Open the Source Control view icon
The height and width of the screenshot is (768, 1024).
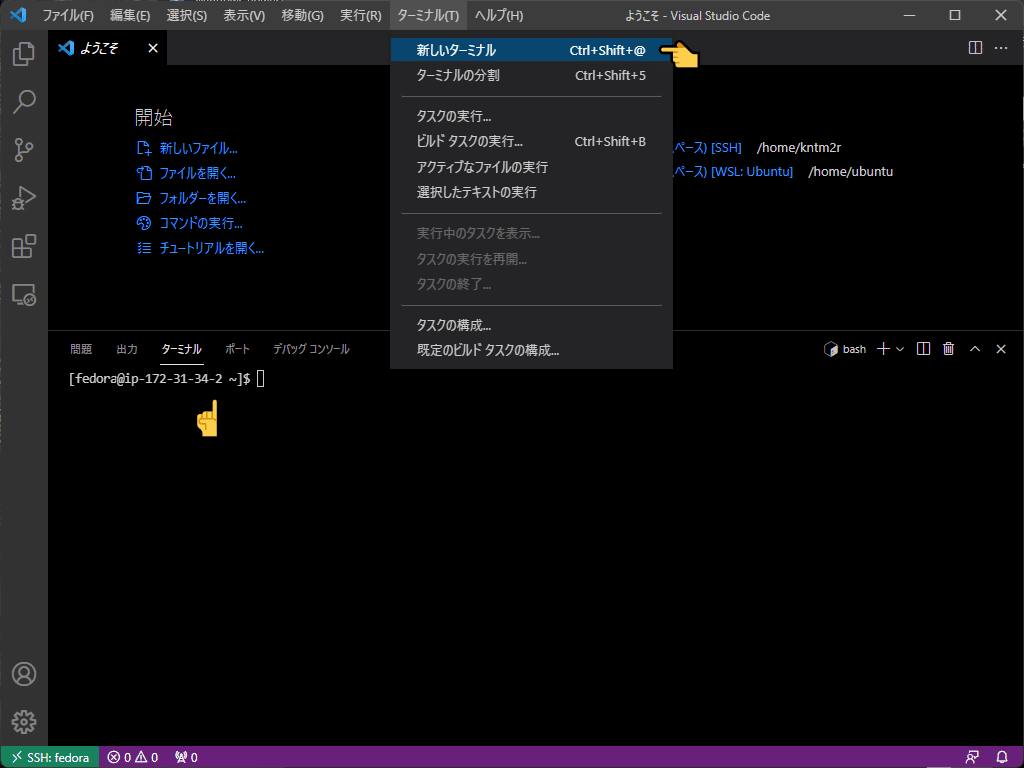pos(24,150)
